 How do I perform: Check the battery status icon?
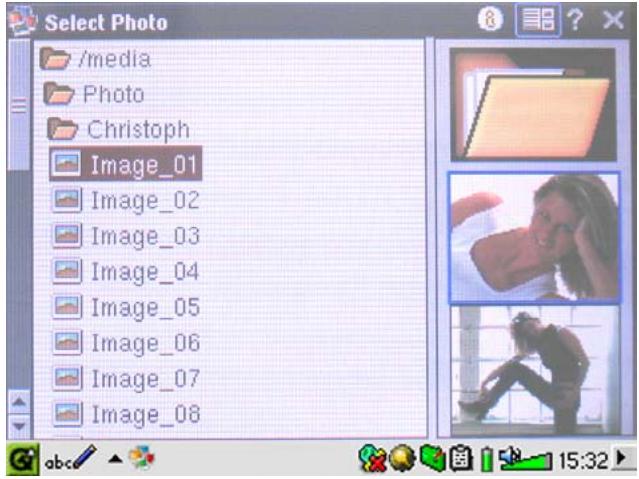click(x=486, y=459)
